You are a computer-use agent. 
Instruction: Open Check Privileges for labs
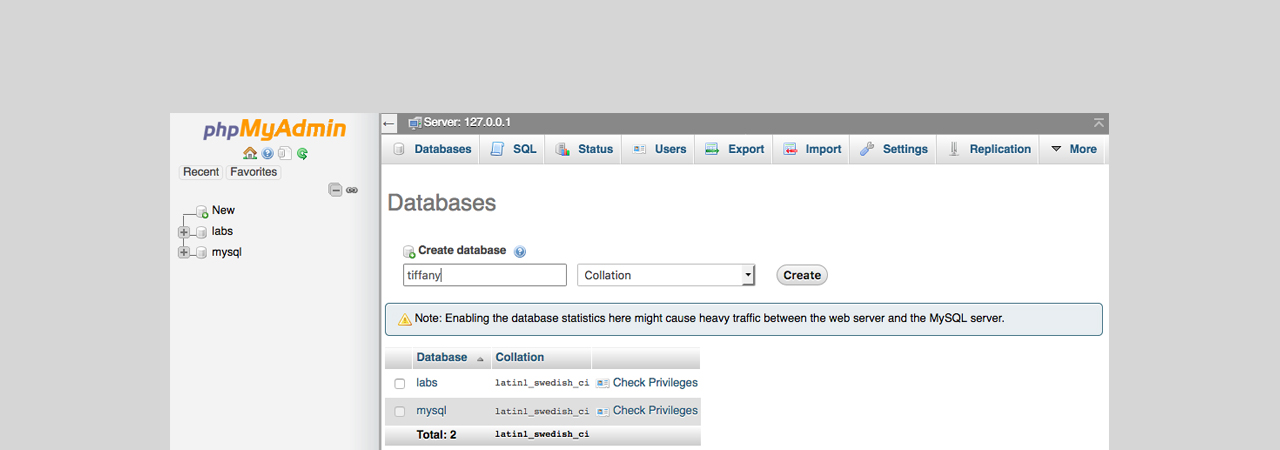(655, 383)
